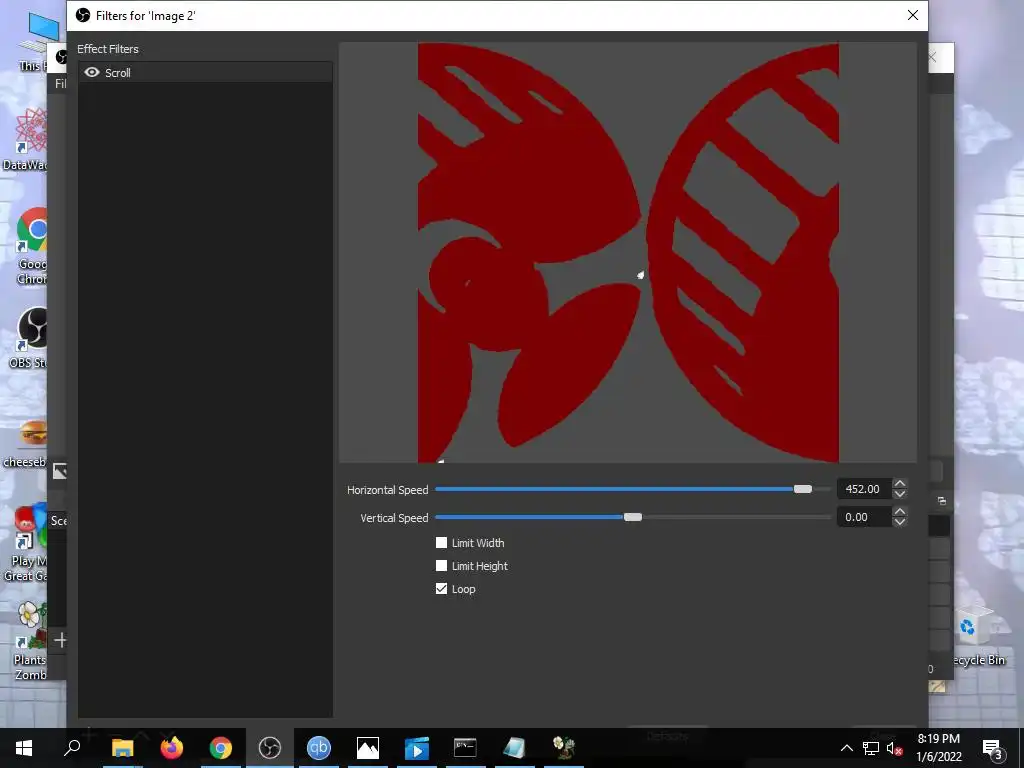Select the Scroll filter in Effect Filters
The width and height of the screenshot is (1024, 768).
click(x=205, y=72)
